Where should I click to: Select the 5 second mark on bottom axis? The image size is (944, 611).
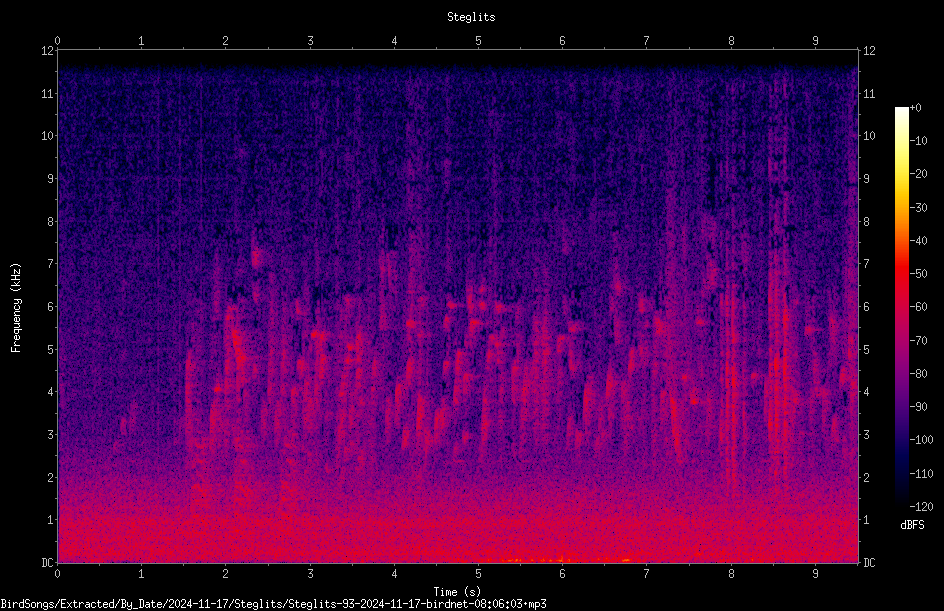tap(479, 574)
